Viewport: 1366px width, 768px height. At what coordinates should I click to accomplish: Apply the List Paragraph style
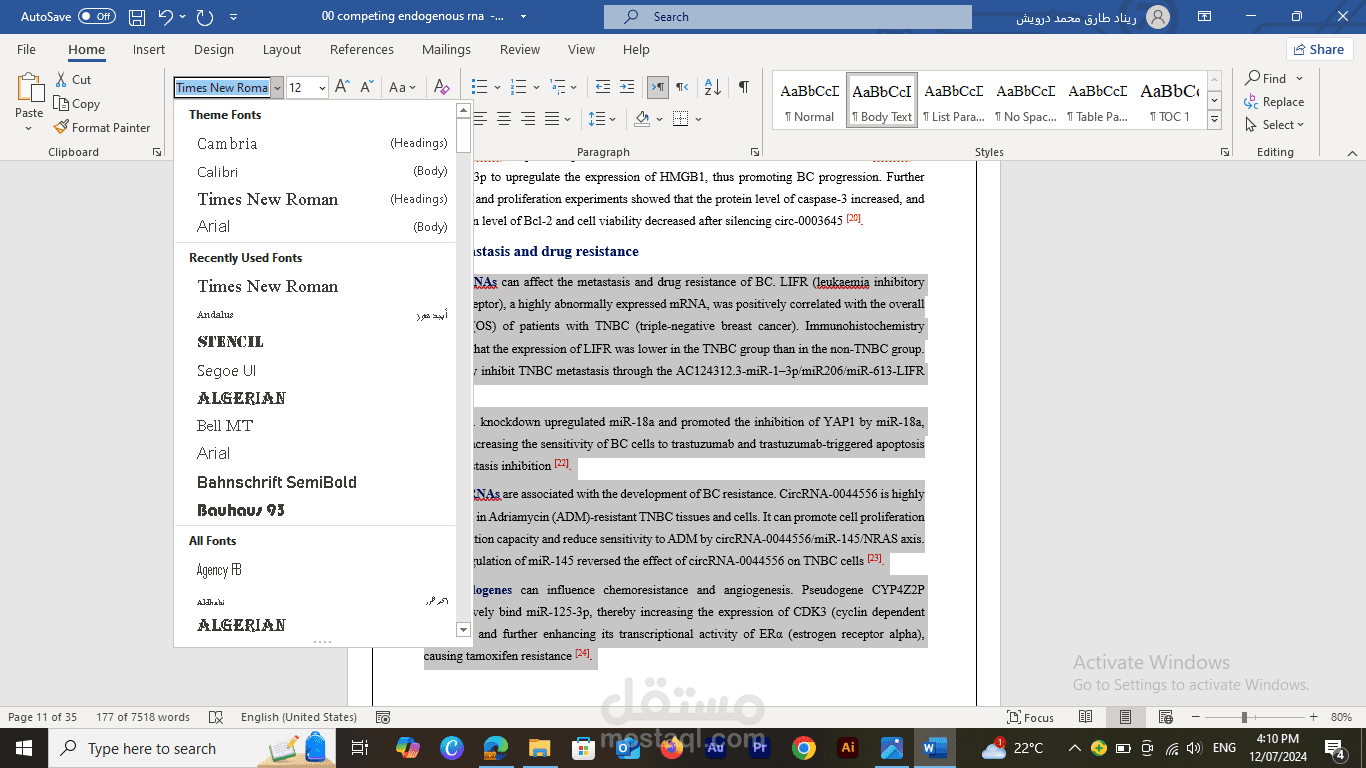point(954,101)
